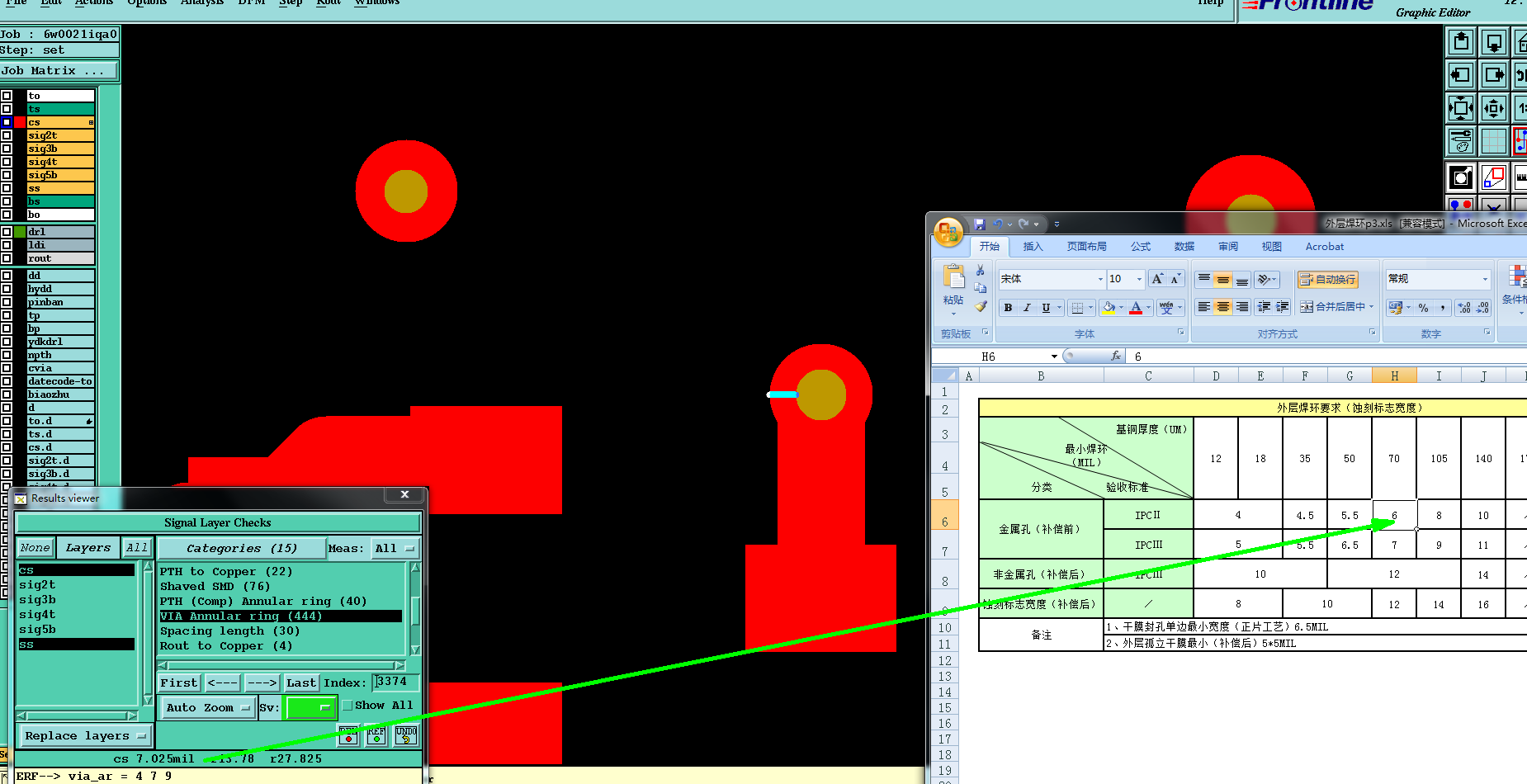This screenshot has width=1527, height=784.
Task: Expand the font color dropdown arrow
Action: point(1148,308)
